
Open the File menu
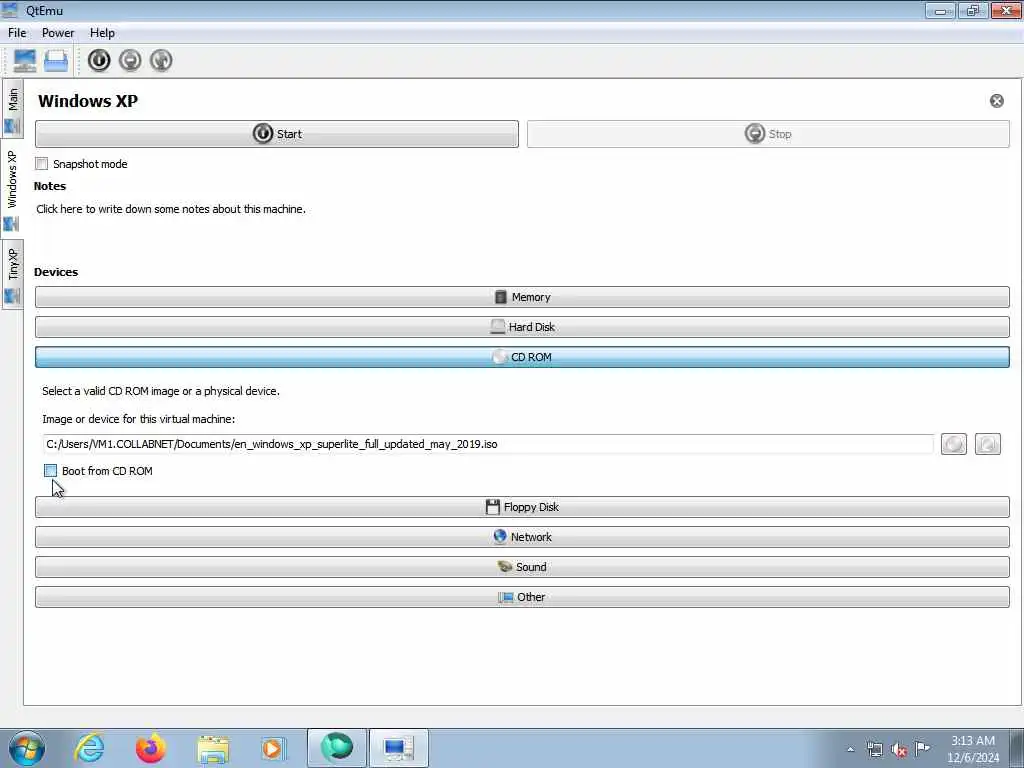(17, 33)
